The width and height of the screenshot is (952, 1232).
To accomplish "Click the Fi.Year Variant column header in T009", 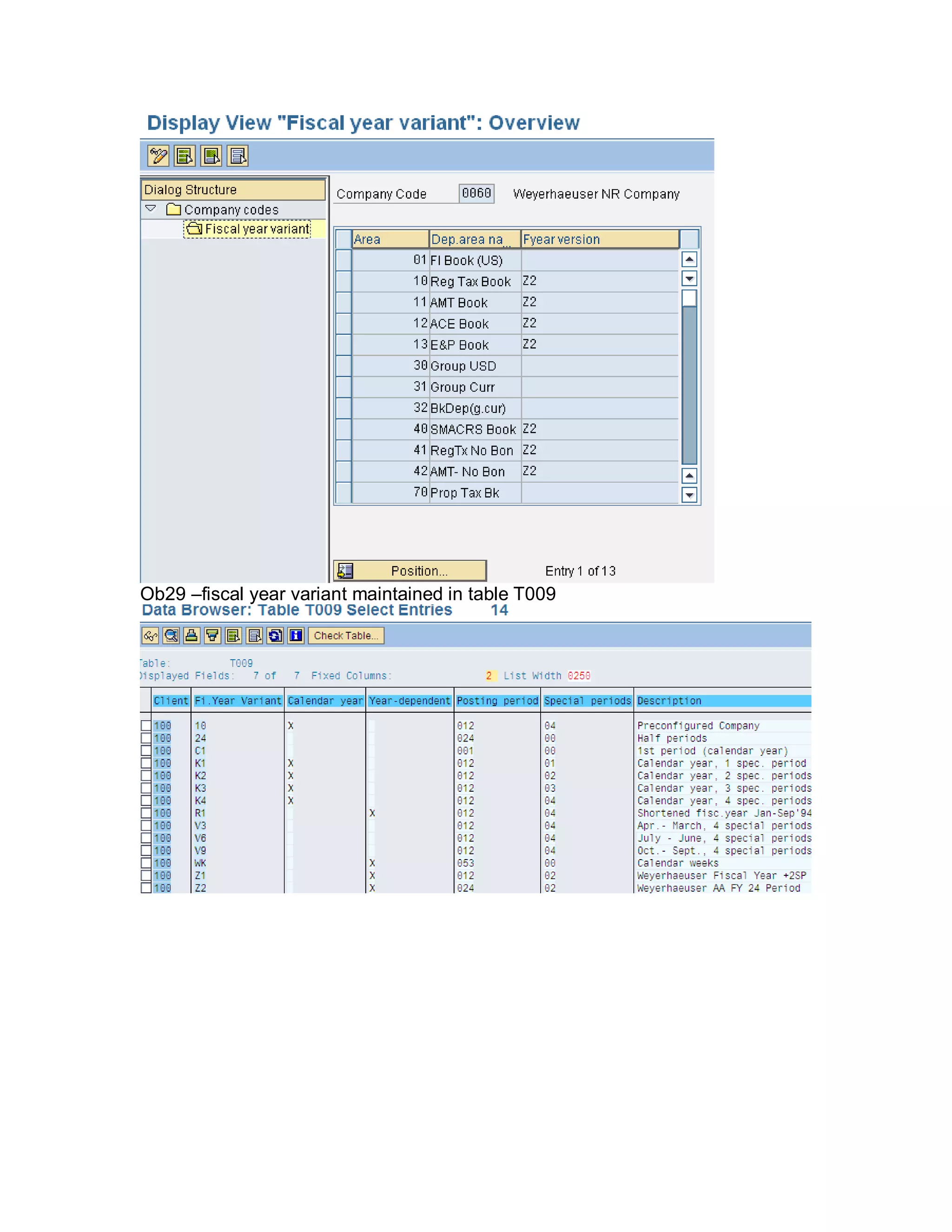I will click(x=238, y=701).
